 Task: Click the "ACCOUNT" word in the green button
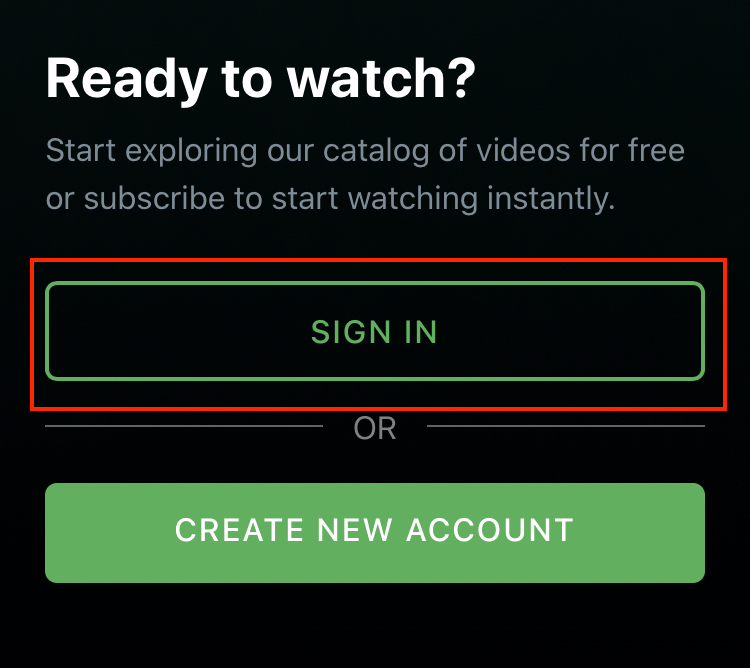tap(490, 530)
